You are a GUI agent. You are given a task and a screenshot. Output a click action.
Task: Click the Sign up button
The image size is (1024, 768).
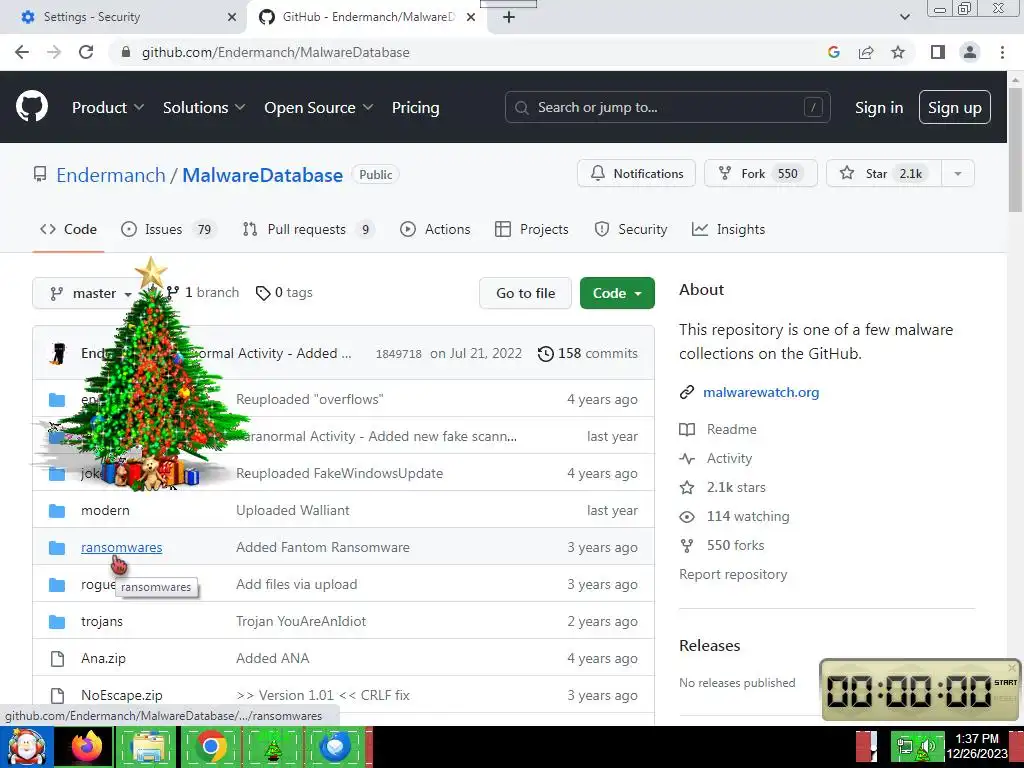[955, 107]
